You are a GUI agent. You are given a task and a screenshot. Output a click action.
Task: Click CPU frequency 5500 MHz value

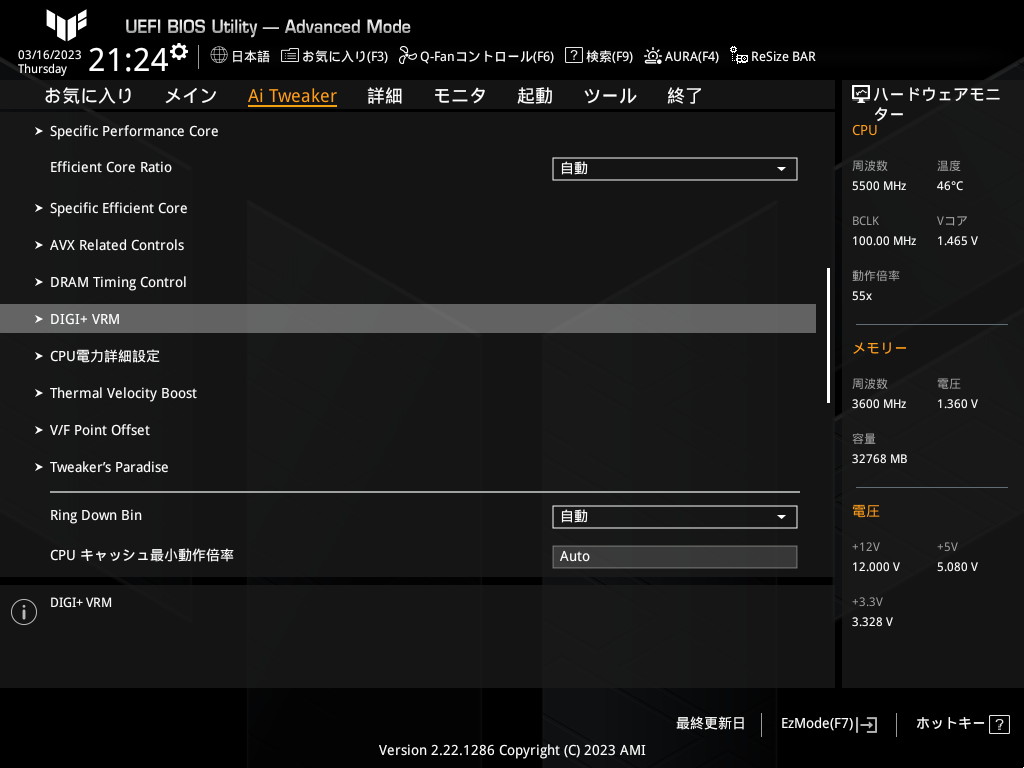tap(878, 186)
